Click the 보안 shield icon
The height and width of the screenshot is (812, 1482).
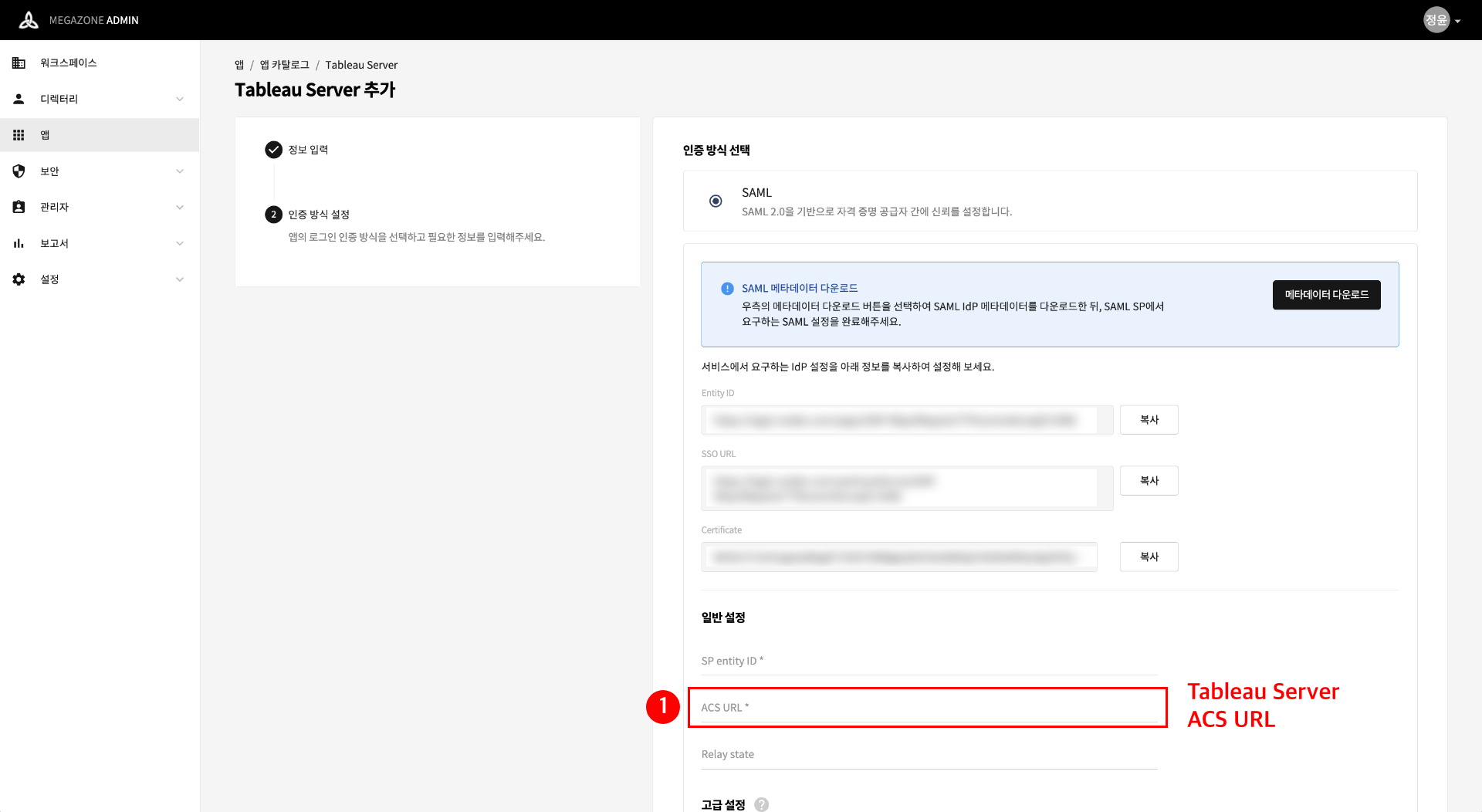19,171
